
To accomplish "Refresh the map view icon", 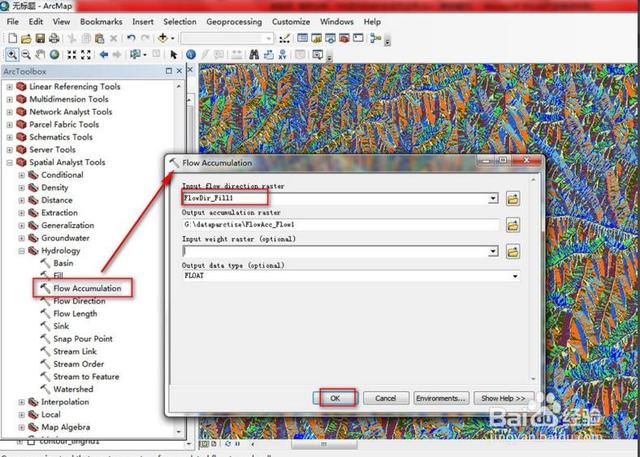I will pyautogui.click(x=228, y=444).
